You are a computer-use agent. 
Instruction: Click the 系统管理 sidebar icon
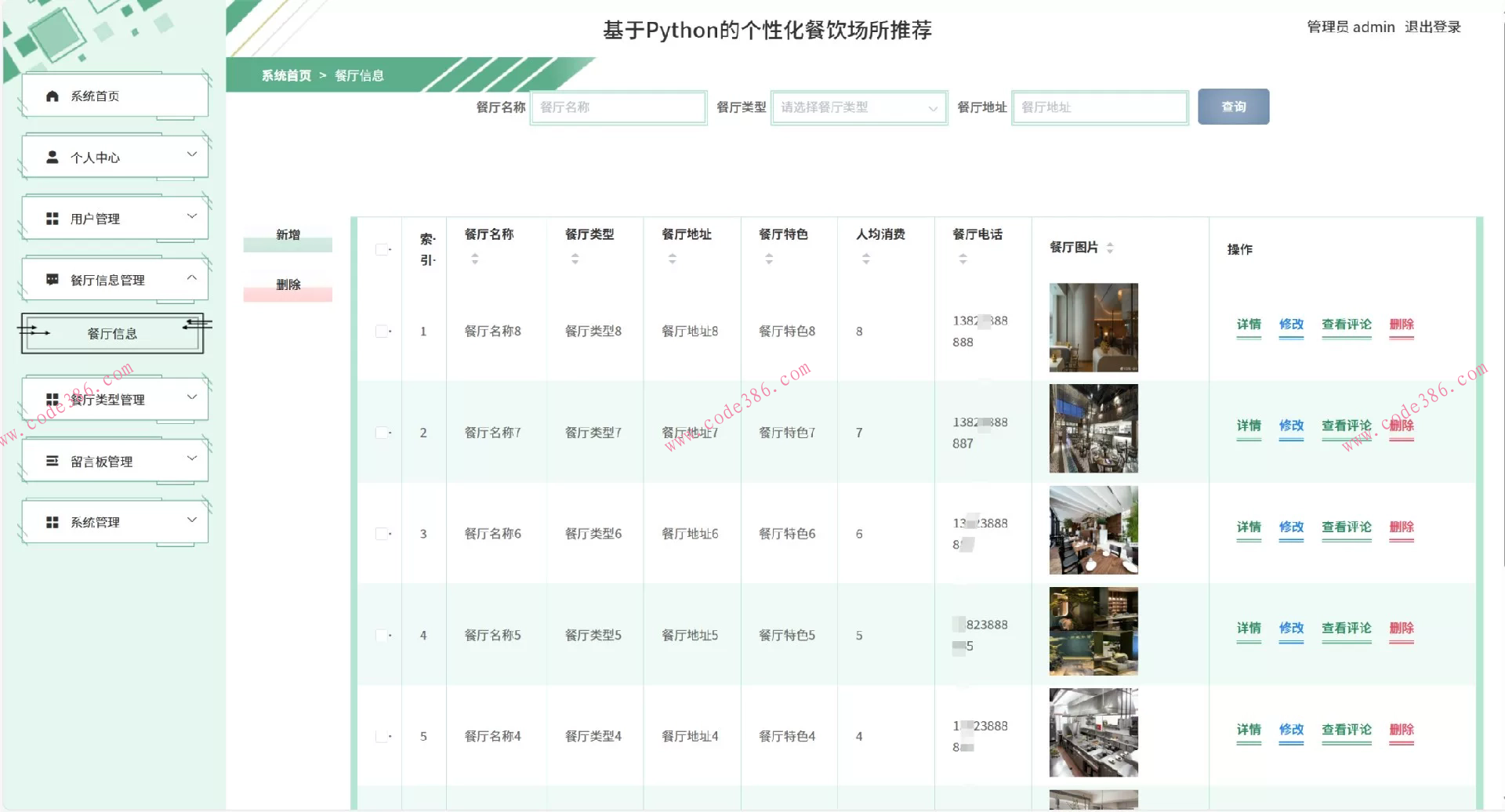pos(52,520)
